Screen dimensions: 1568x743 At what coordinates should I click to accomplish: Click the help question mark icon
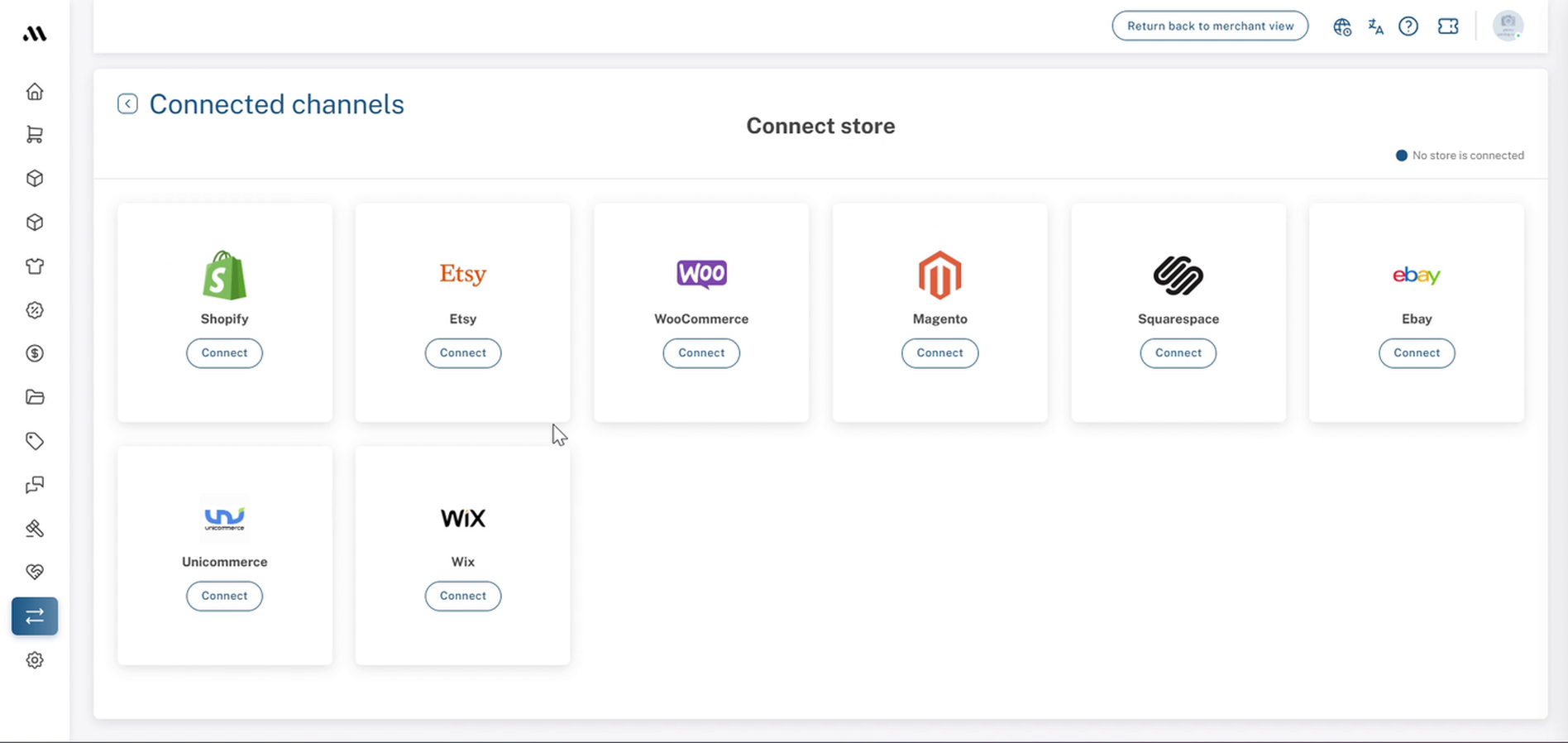pos(1408,26)
